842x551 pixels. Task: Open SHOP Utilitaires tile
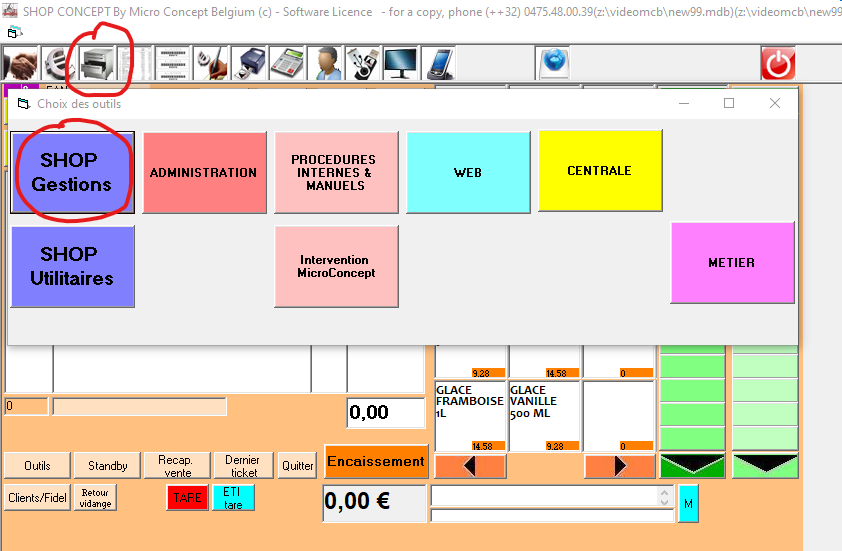72,266
